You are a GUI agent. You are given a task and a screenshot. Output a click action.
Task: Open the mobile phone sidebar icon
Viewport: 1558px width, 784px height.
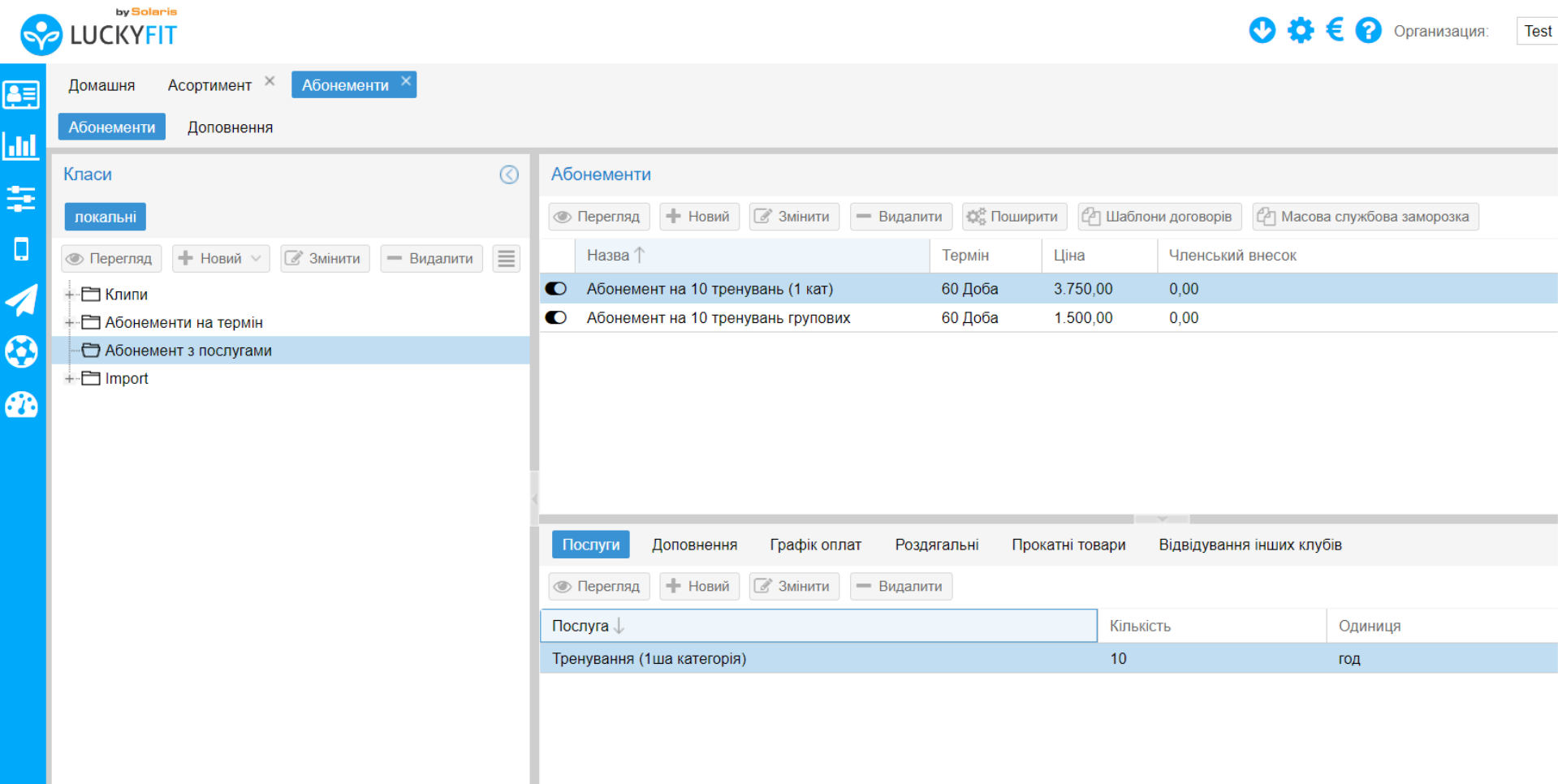click(21, 249)
